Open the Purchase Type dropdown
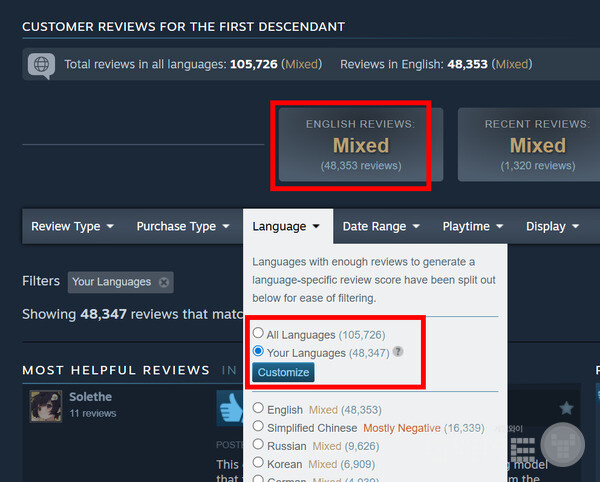 pyautogui.click(x=184, y=227)
